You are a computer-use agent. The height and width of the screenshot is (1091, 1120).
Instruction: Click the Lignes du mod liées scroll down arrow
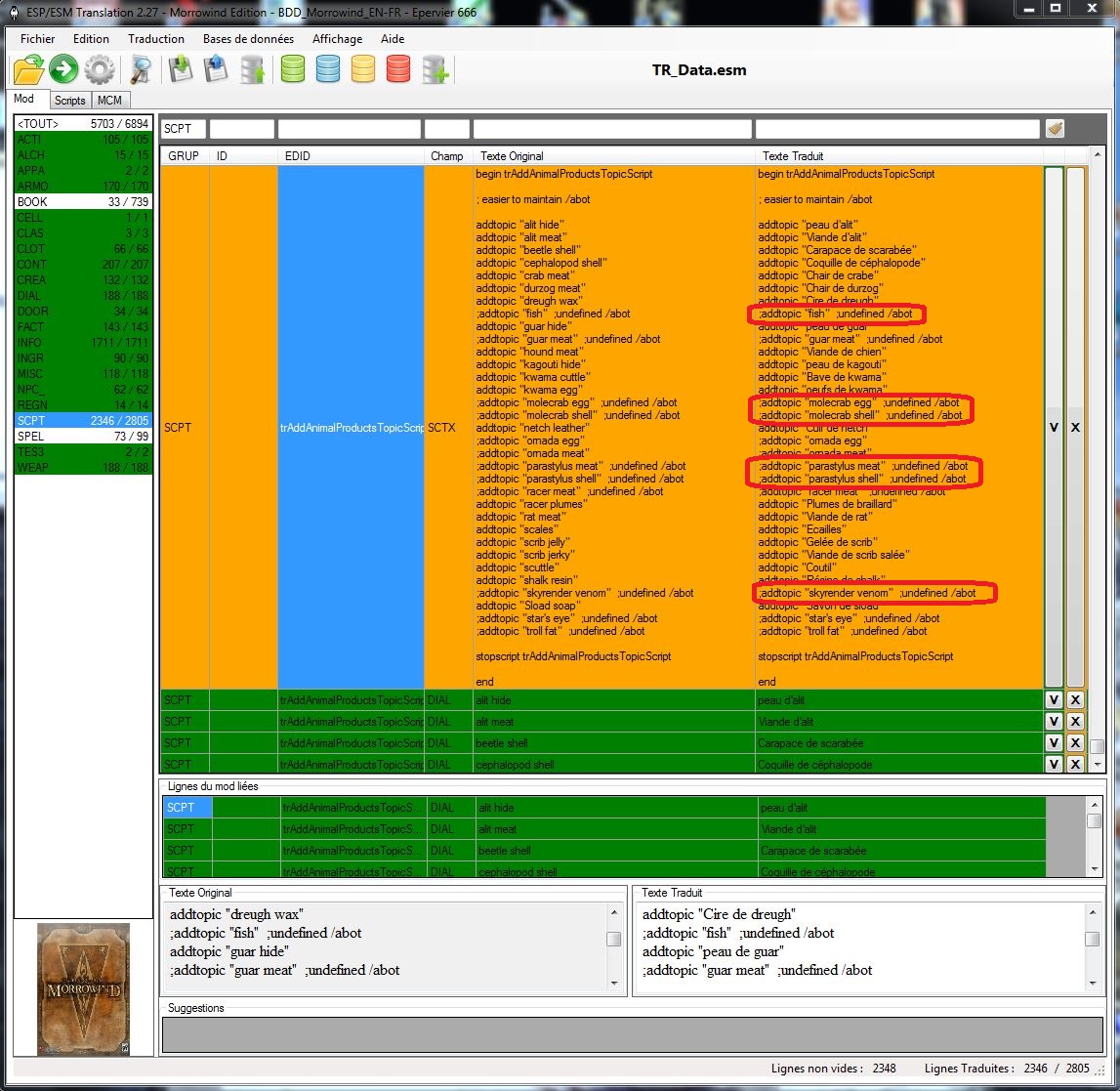click(1095, 869)
